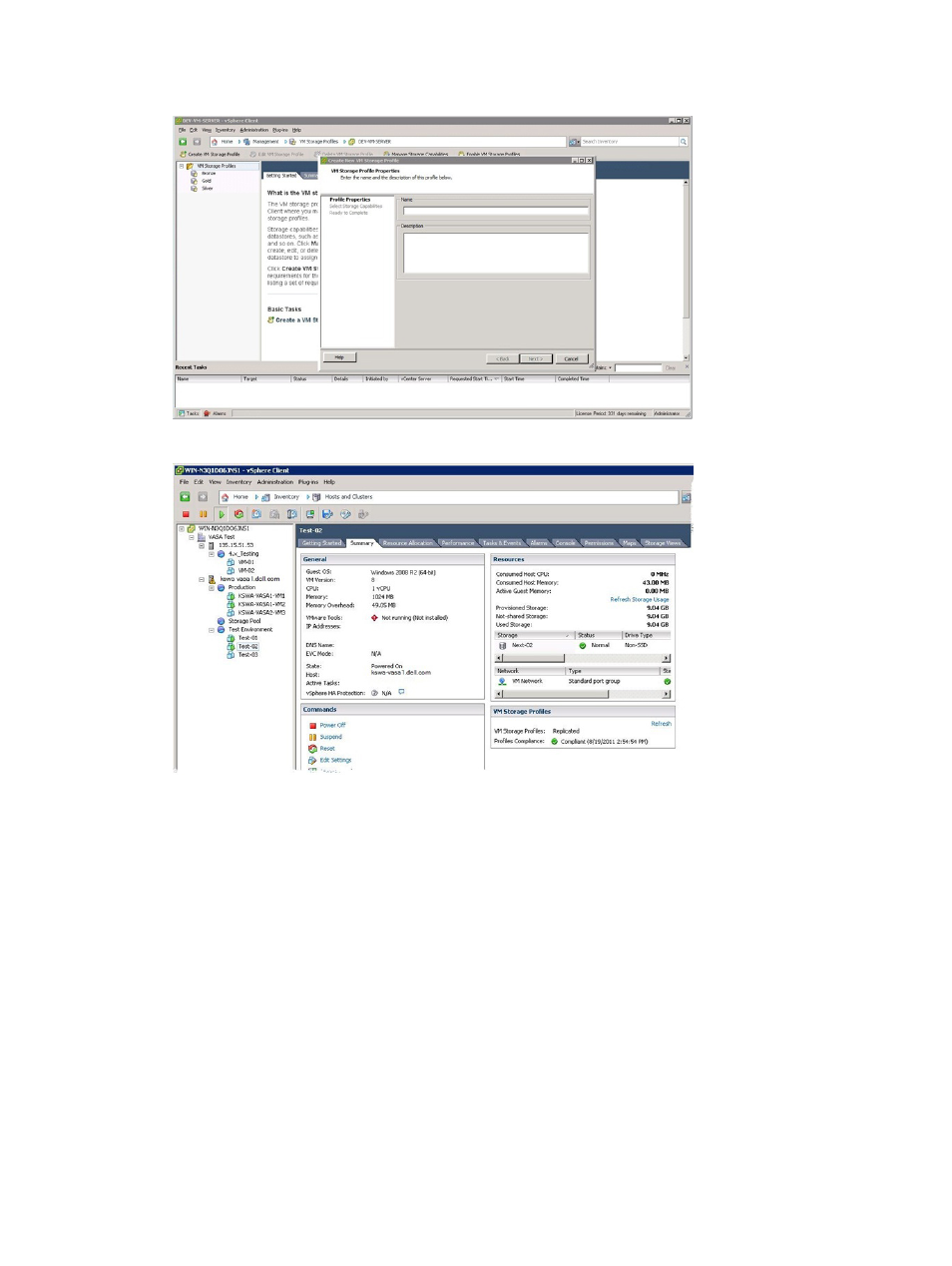Click the green back arrow in DEV-VM-SERVER window
This screenshot has width=952, height=1266.
pyautogui.click(x=183, y=142)
